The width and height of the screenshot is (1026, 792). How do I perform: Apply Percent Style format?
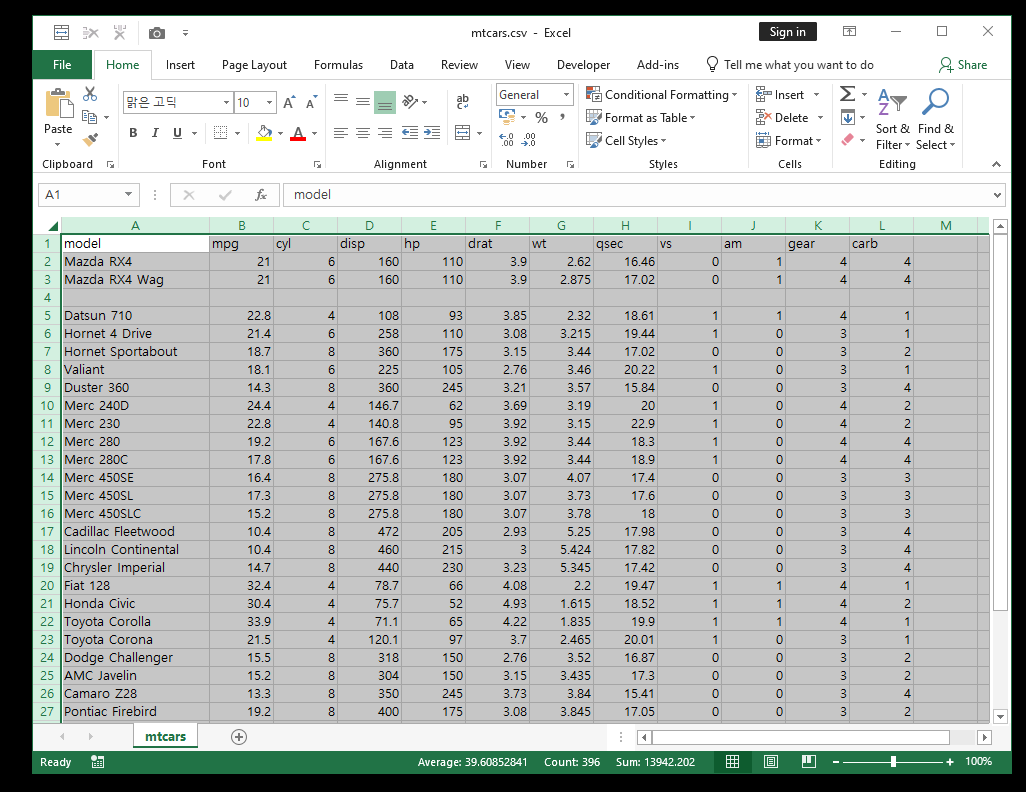[x=541, y=118]
